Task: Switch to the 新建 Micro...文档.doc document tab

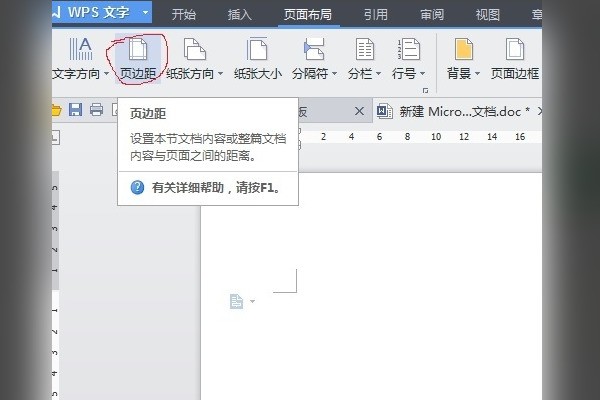Action: [457, 111]
